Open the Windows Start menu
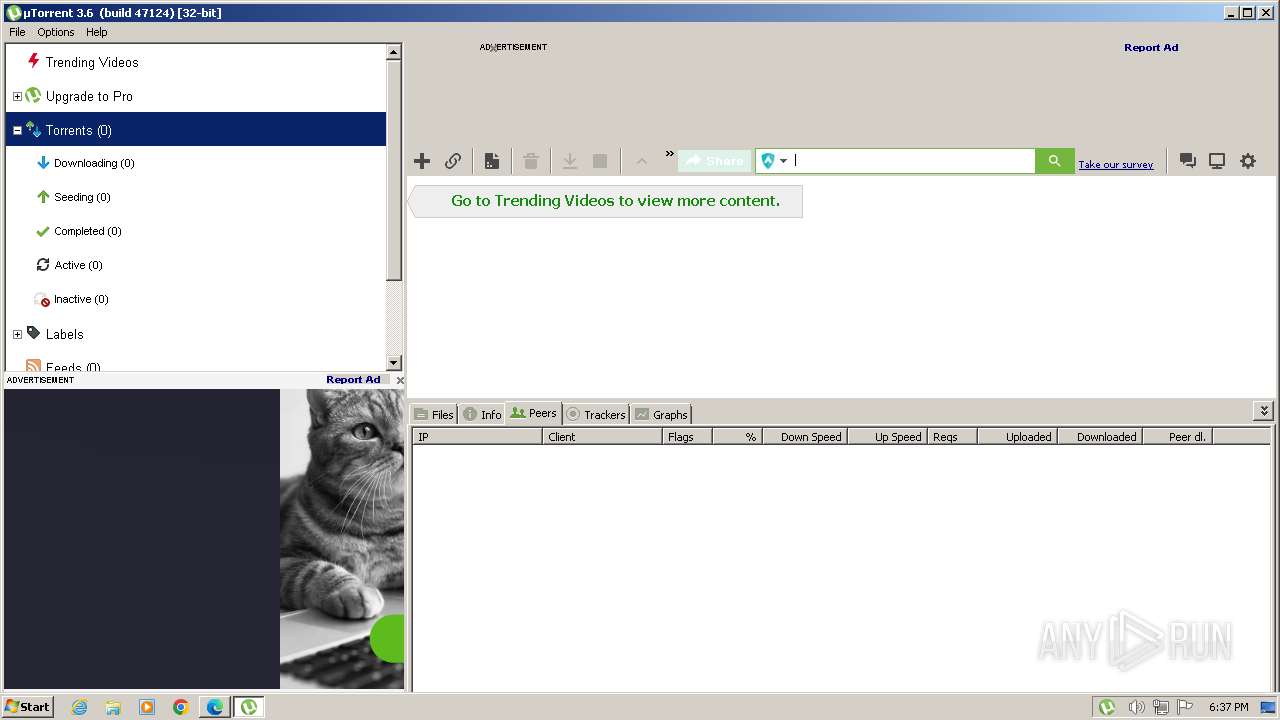1280x720 pixels. click(28, 706)
